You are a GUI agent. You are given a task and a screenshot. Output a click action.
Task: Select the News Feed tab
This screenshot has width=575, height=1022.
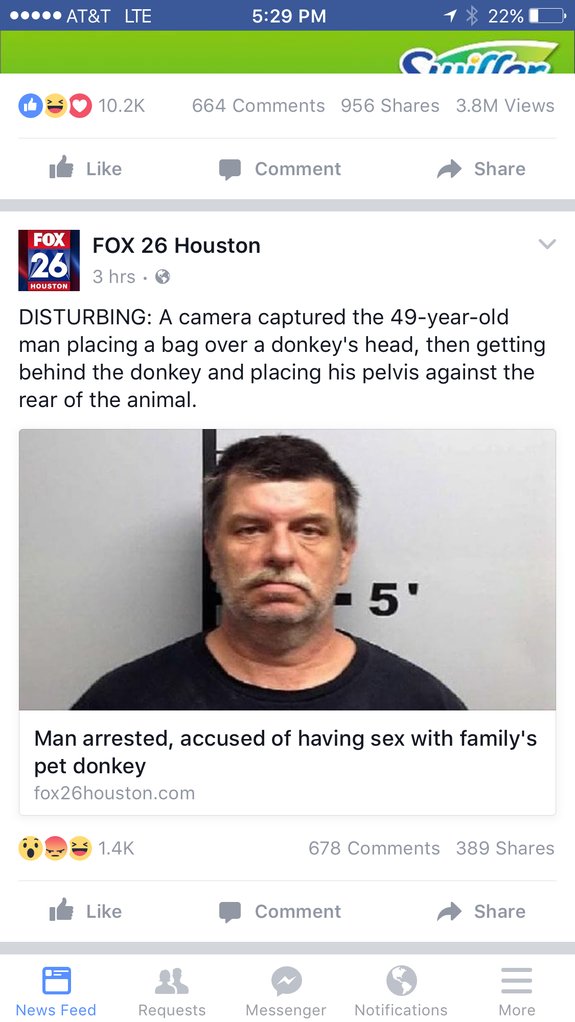(56, 991)
